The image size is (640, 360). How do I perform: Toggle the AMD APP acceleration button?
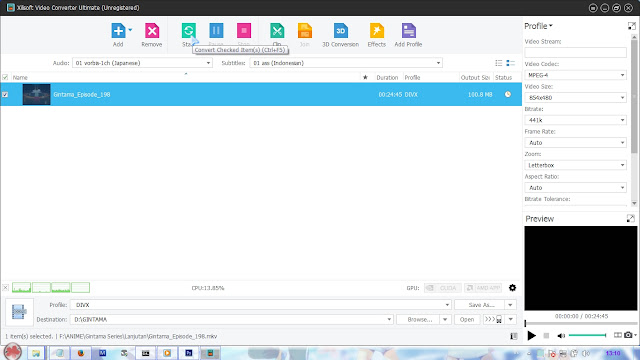pos(484,288)
